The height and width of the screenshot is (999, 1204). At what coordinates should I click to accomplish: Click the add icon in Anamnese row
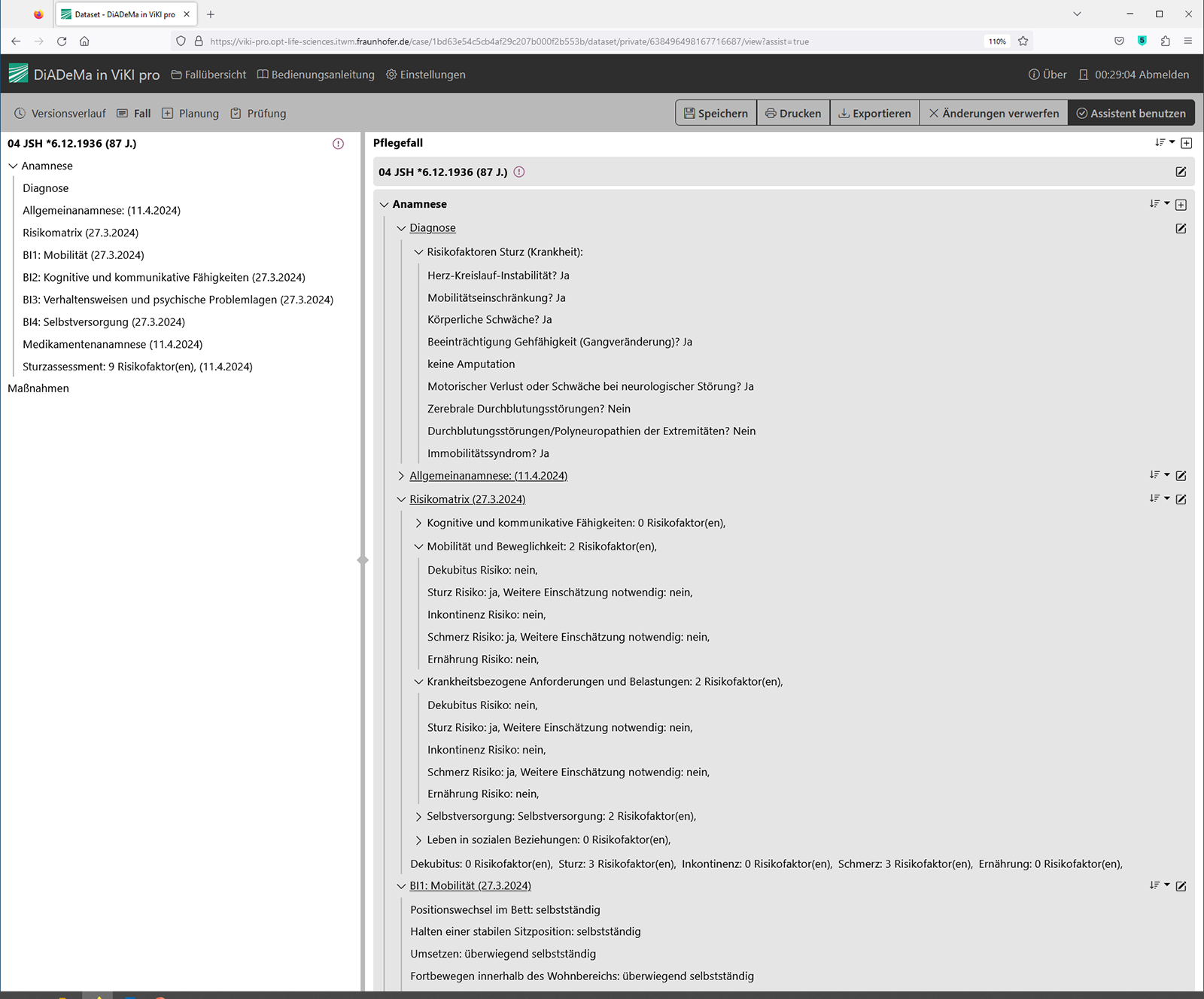1181,205
